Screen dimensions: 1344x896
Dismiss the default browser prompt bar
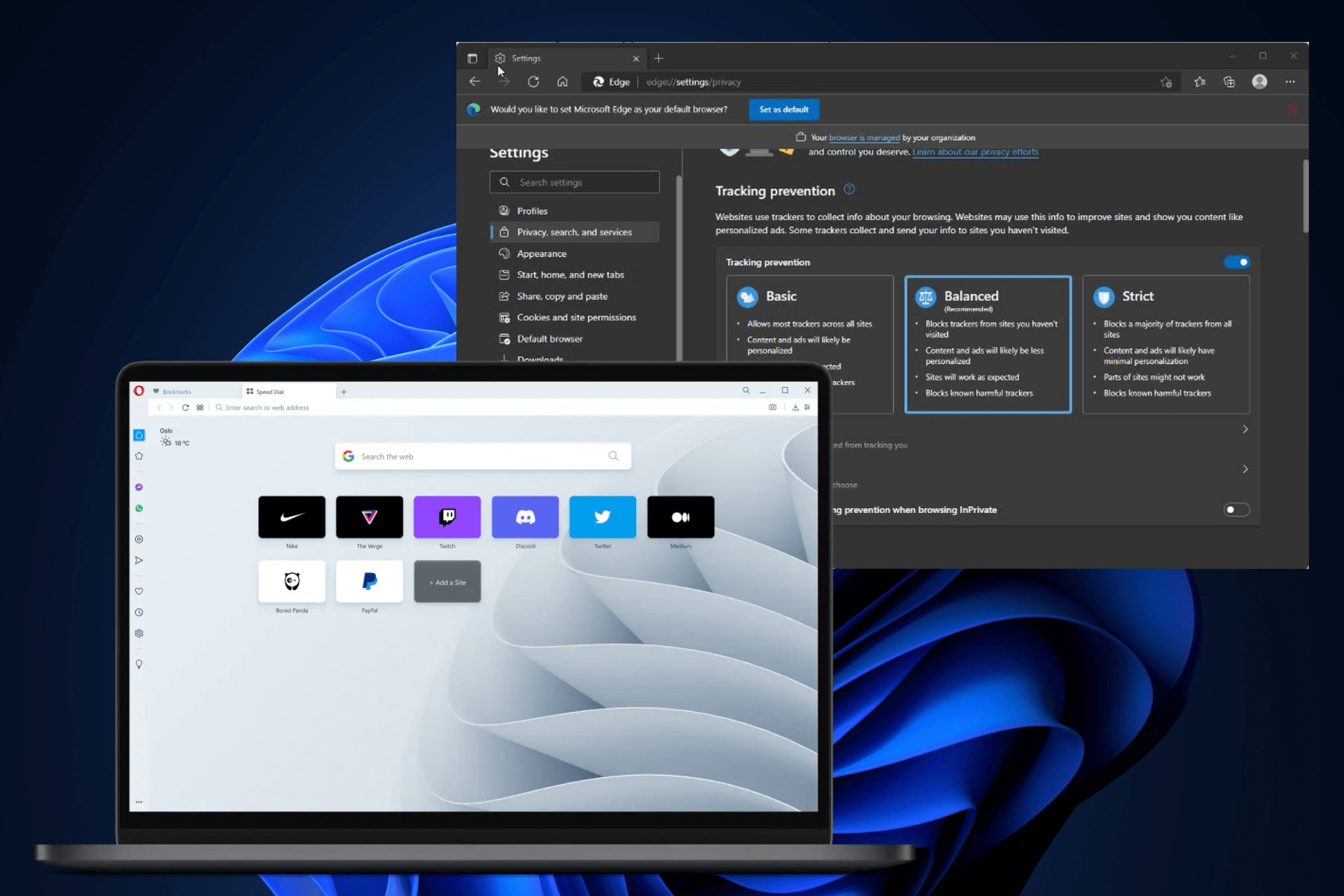coord(1293,109)
